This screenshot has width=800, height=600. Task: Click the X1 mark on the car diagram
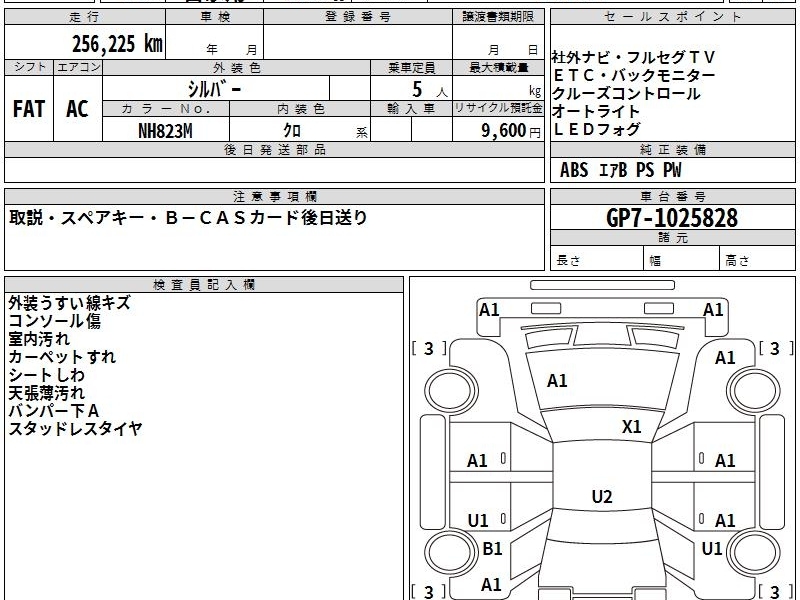pos(631,427)
